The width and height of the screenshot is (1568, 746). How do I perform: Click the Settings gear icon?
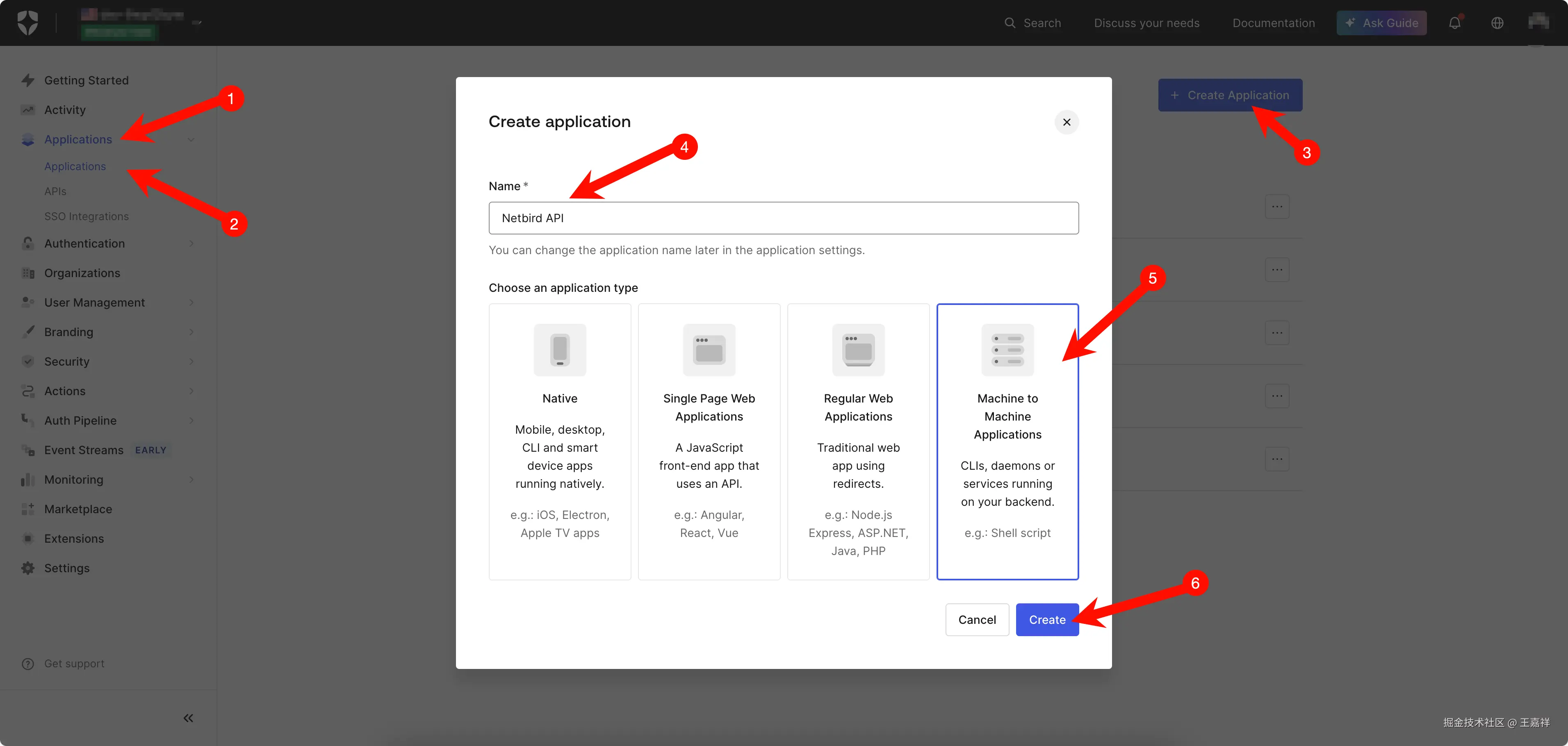tap(28, 568)
